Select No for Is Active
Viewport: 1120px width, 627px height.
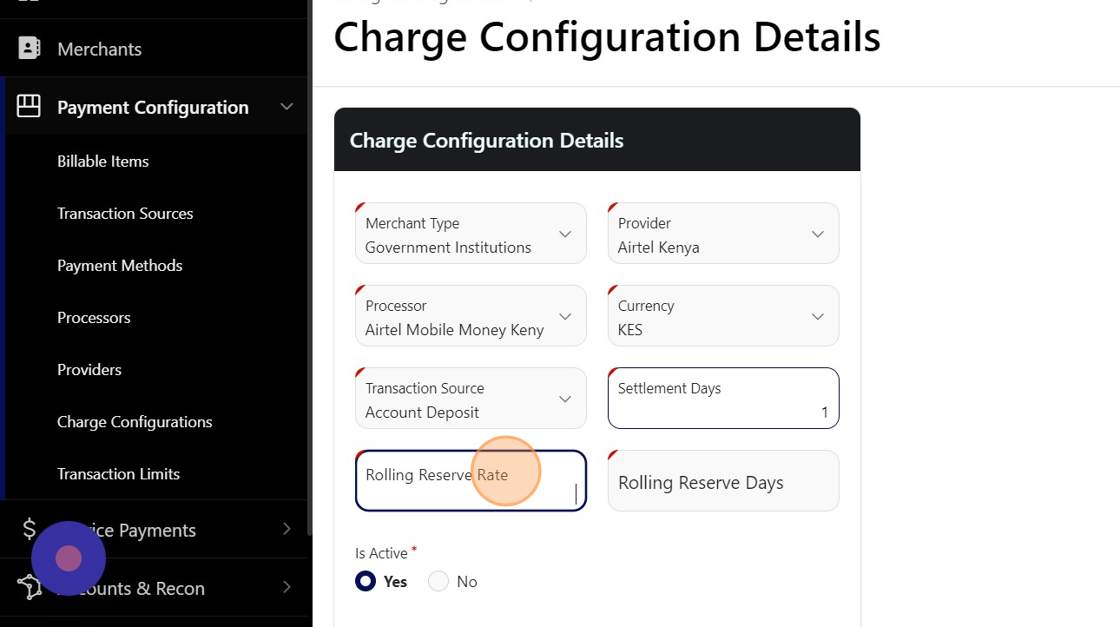438,581
